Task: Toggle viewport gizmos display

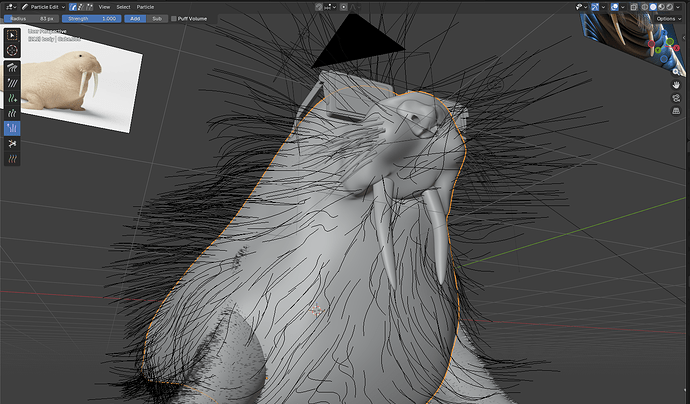Action: pyautogui.click(x=595, y=7)
